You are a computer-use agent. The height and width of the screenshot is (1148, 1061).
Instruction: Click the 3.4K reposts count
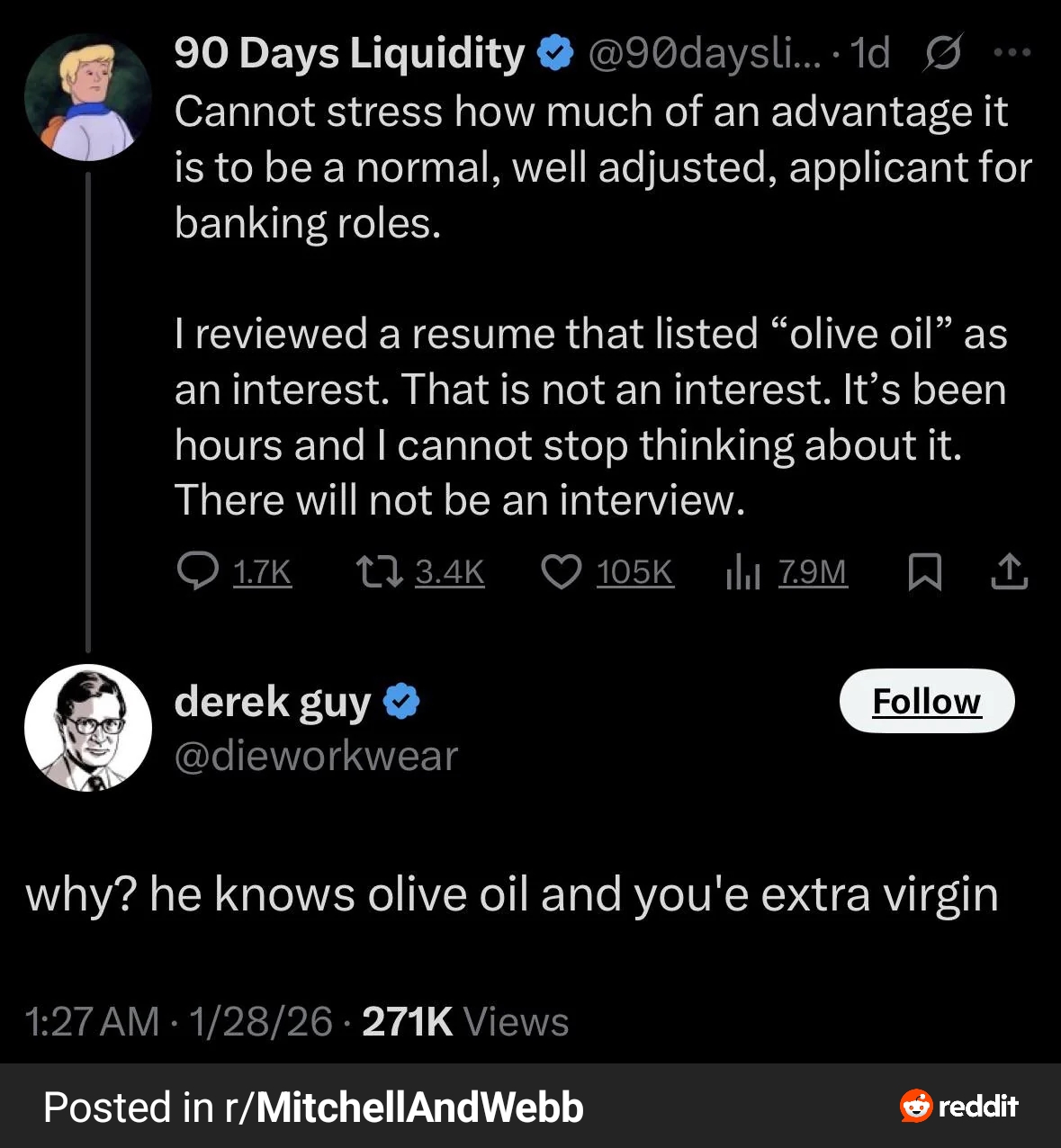click(449, 572)
